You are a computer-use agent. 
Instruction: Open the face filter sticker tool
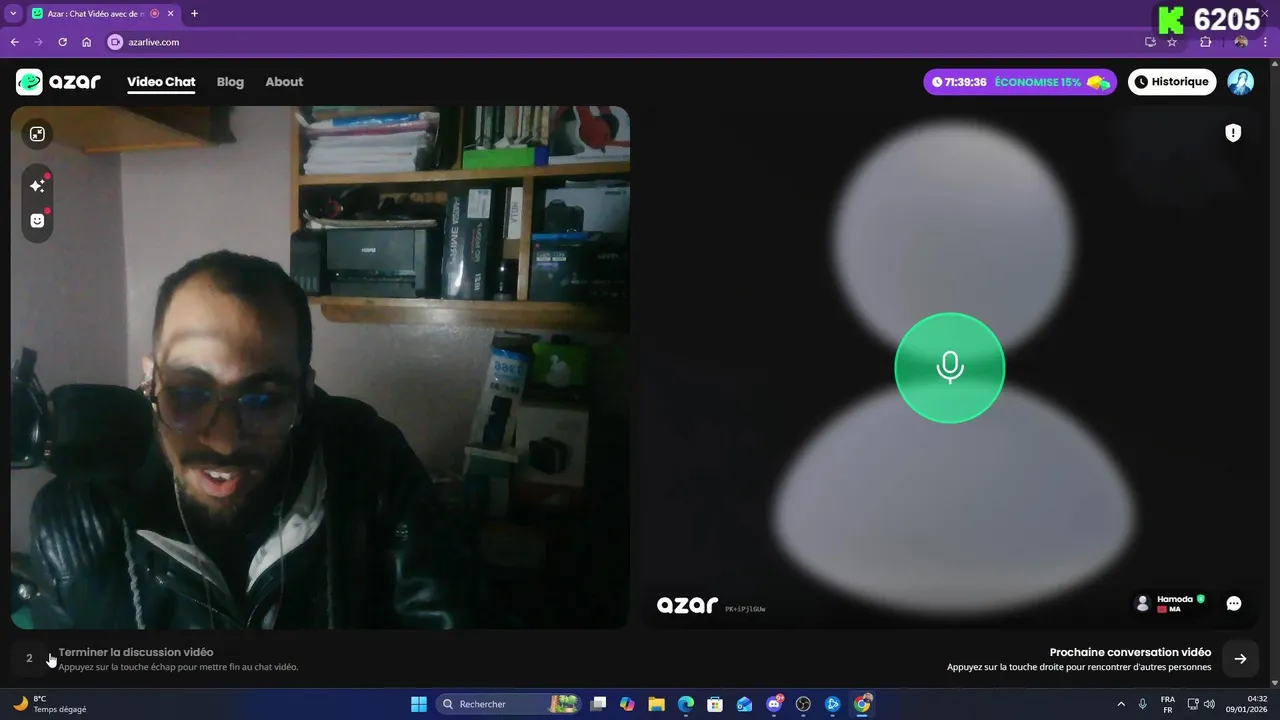37,221
